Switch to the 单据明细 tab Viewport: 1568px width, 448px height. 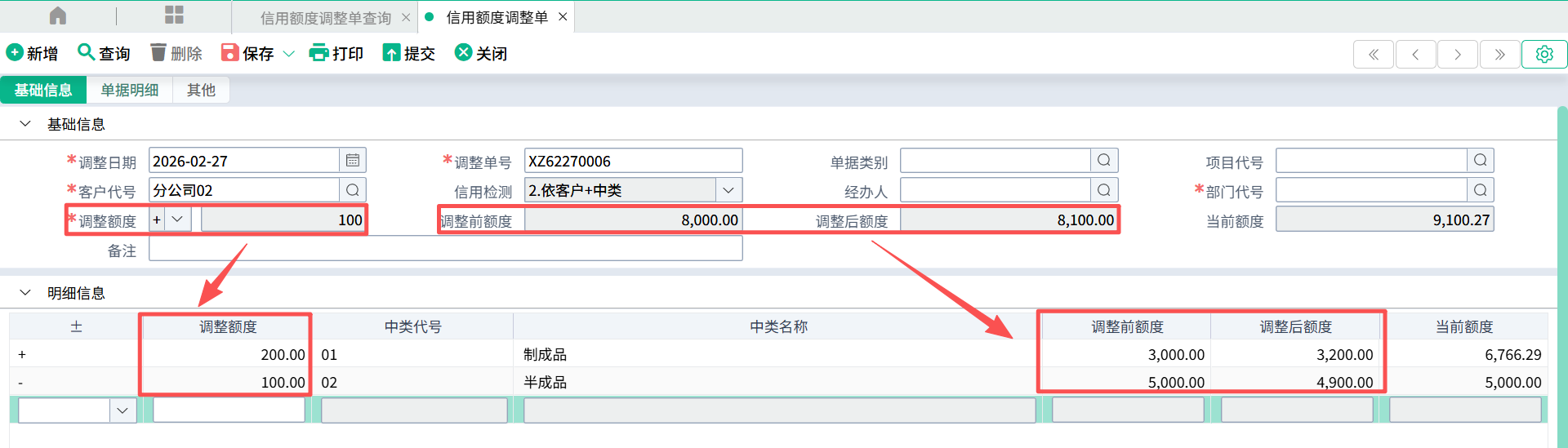(x=129, y=90)
